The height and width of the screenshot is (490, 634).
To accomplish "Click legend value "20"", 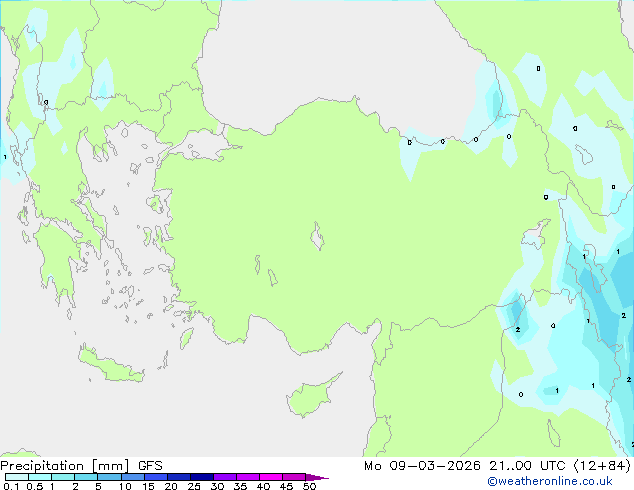I will click(171, 486).
